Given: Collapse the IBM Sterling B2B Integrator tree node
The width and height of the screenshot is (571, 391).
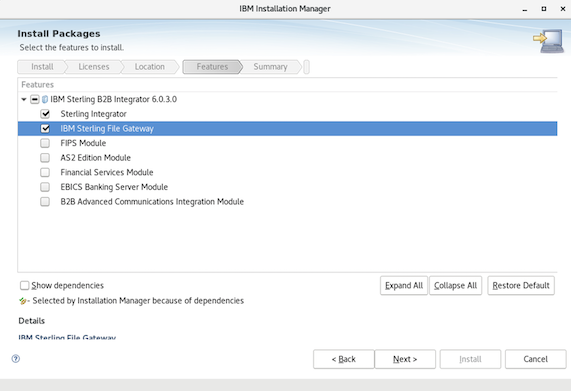Looking at the screenshot, I should pyautogui.click(x=24, y=99).
